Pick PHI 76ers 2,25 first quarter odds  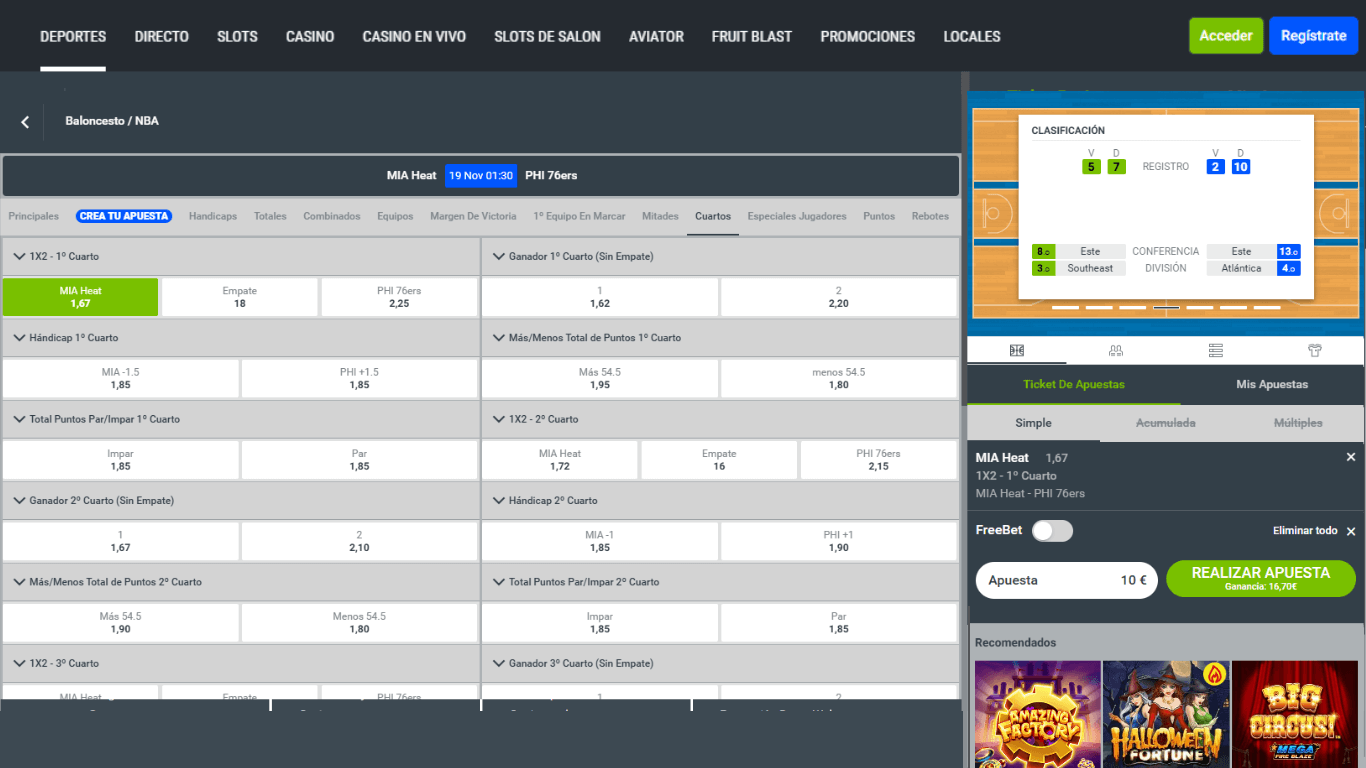pyautogui.click(x=399, y=297)
